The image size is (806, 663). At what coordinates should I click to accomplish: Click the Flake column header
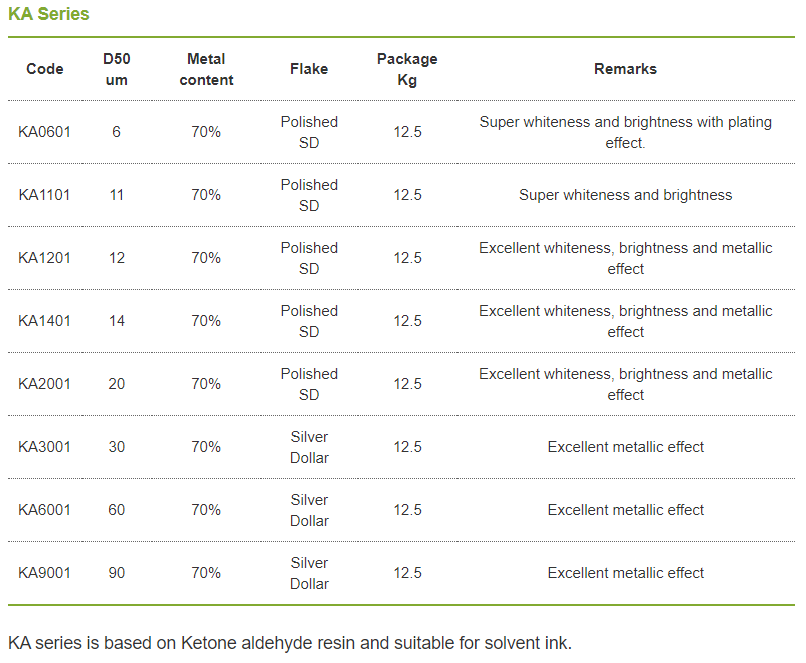pyautogui.click(x=309, y=69)
